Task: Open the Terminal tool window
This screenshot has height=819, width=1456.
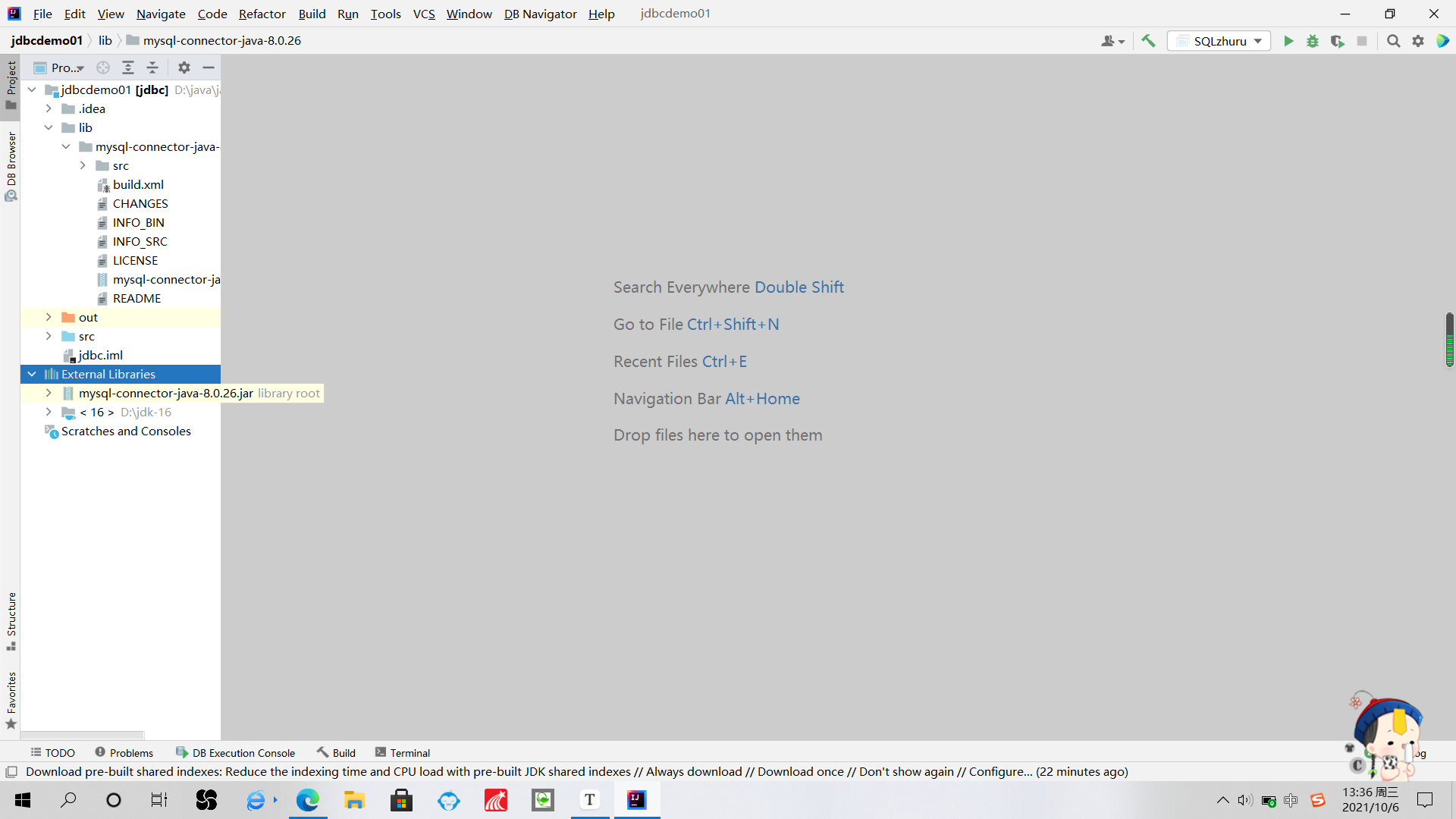Action: 403,752
